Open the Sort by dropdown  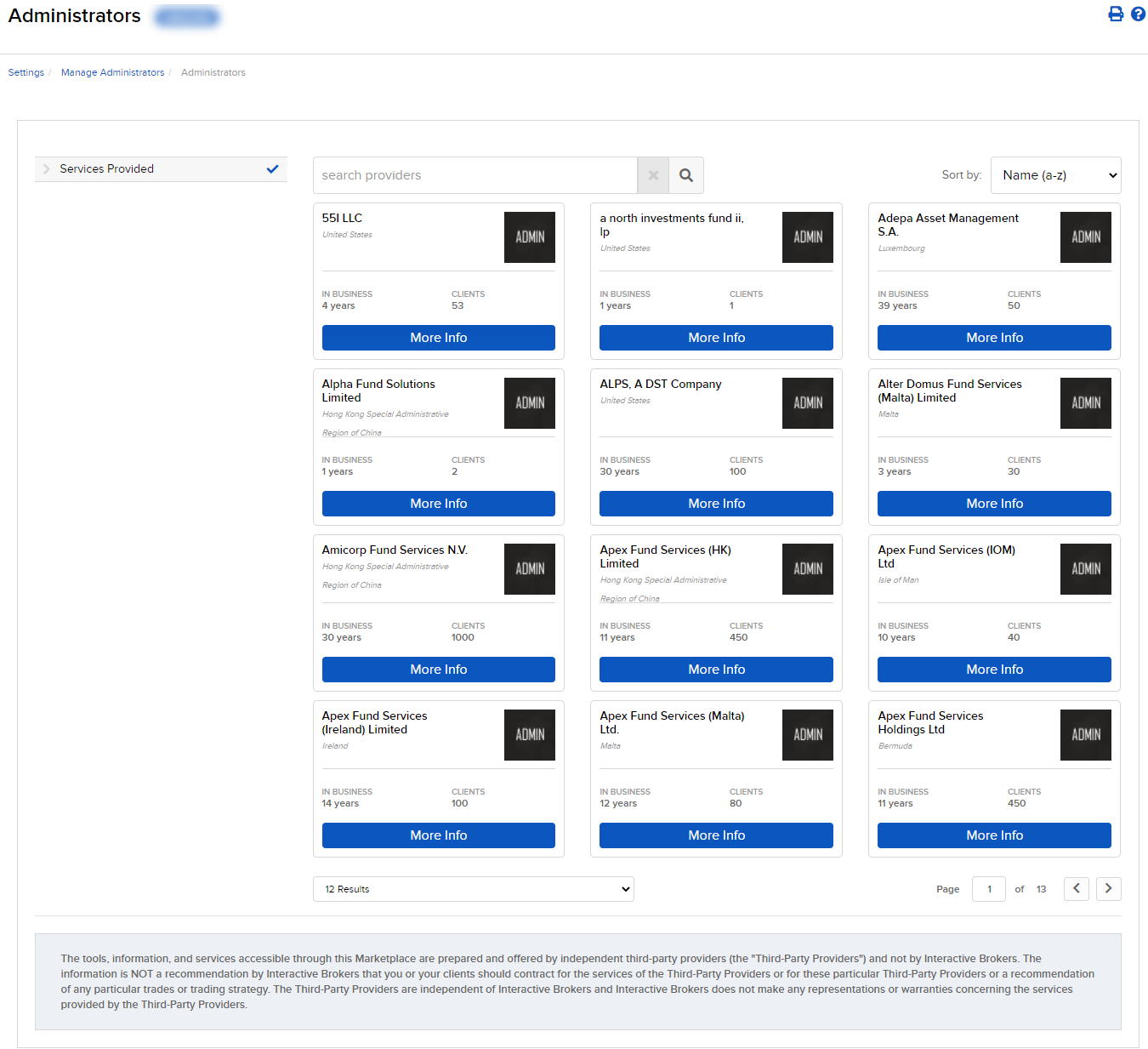(x=1055, y=175)
